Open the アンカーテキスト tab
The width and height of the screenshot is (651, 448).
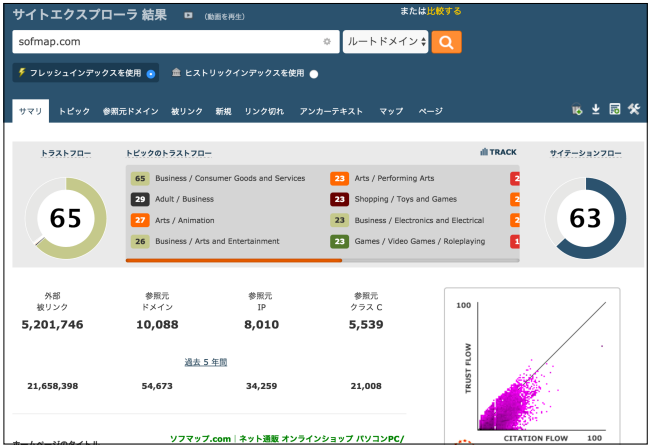tap(331, 111)
